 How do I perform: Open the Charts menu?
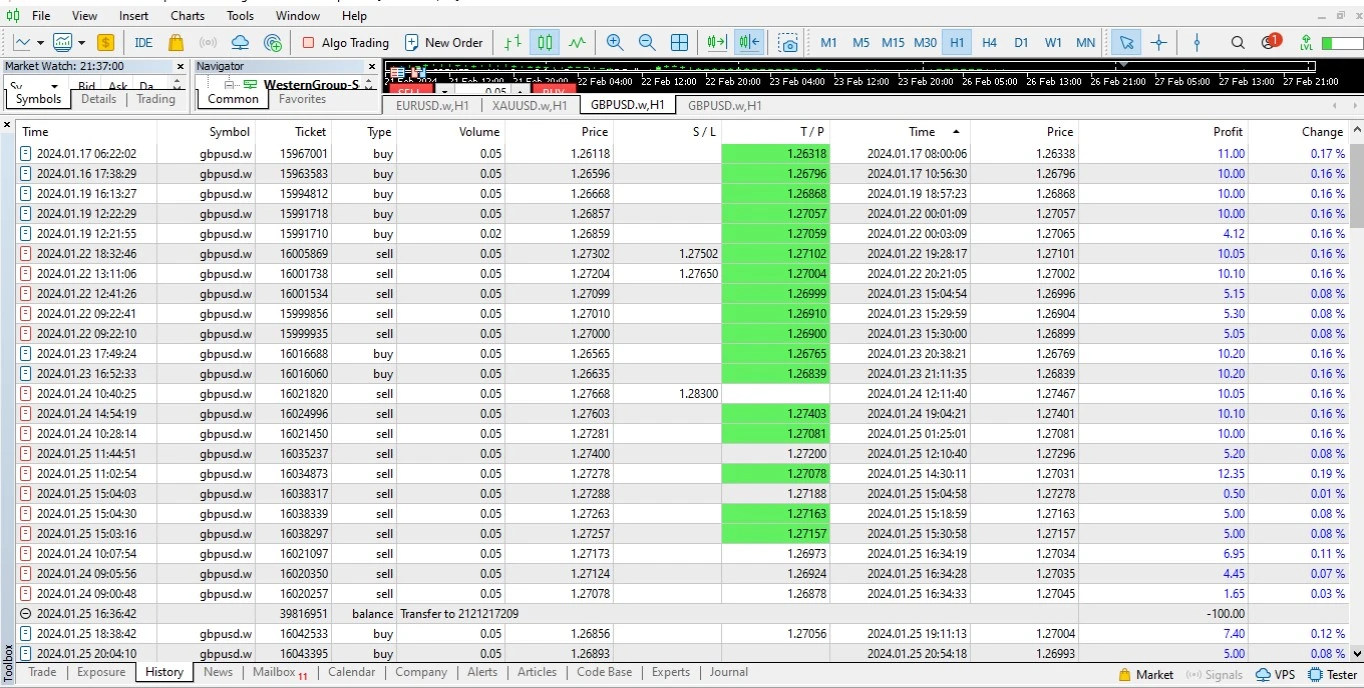(187, 15)
